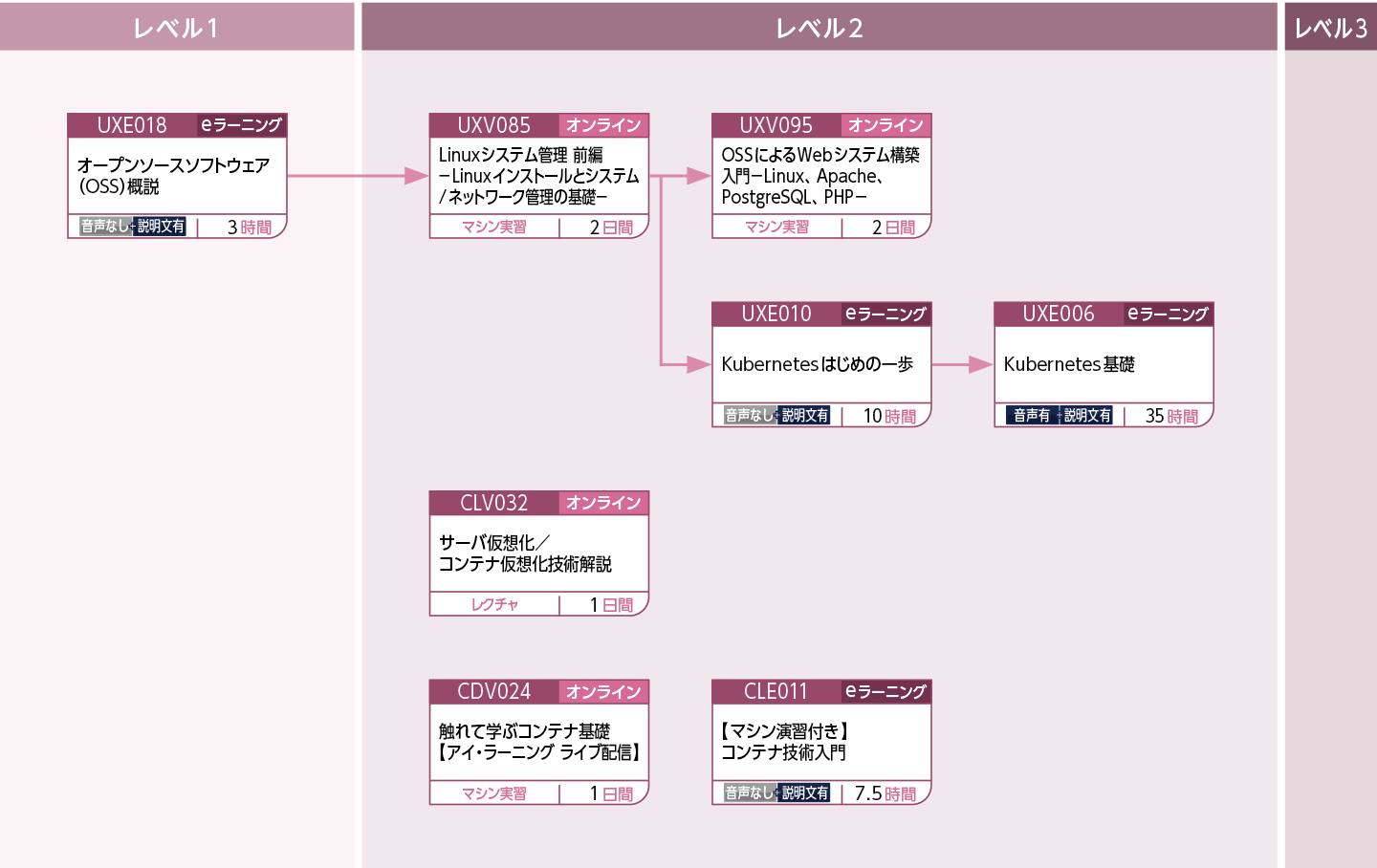Viewport: 1377px width, 868px height.
Task: Click the CLE011 course code header
Action: point(775,692)
